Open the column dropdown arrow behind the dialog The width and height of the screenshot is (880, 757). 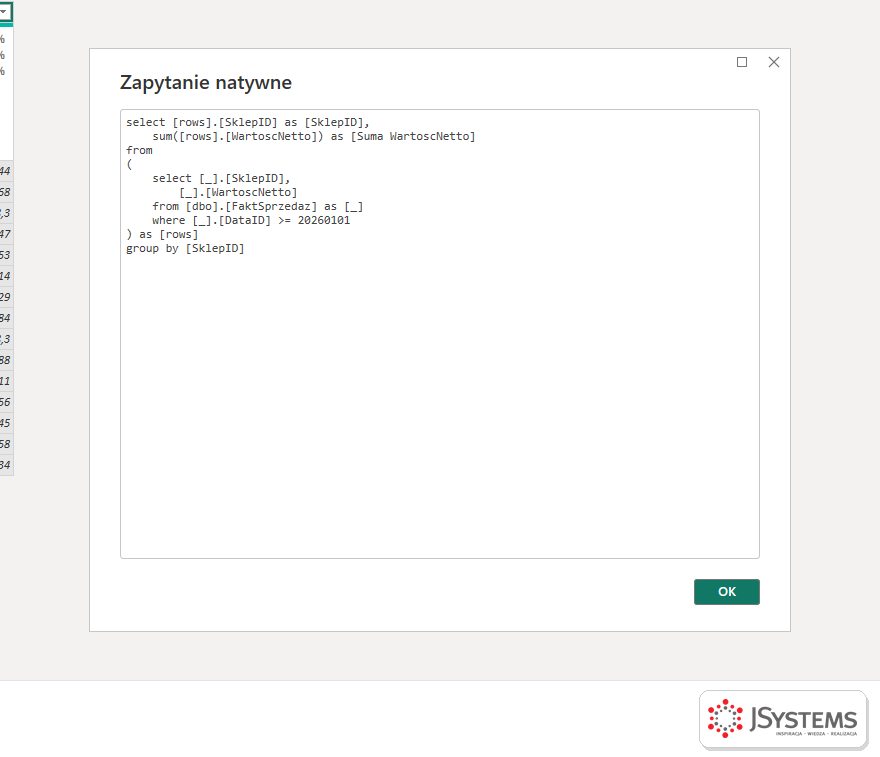[x=4, y=11]
